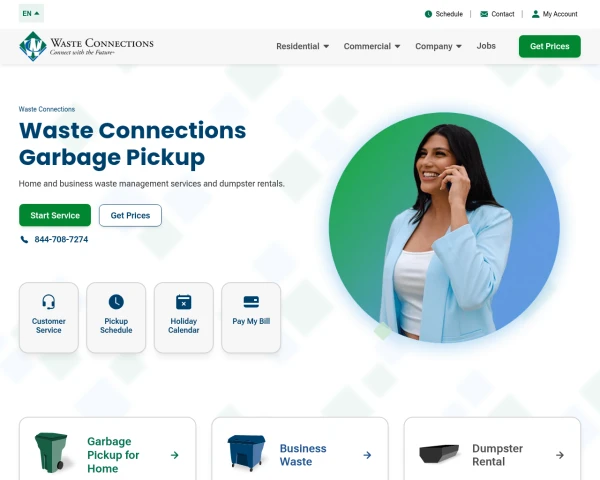Open the clock Schedule icon in top bar
This screenshot has height=480, width=600.
[428, 14]
